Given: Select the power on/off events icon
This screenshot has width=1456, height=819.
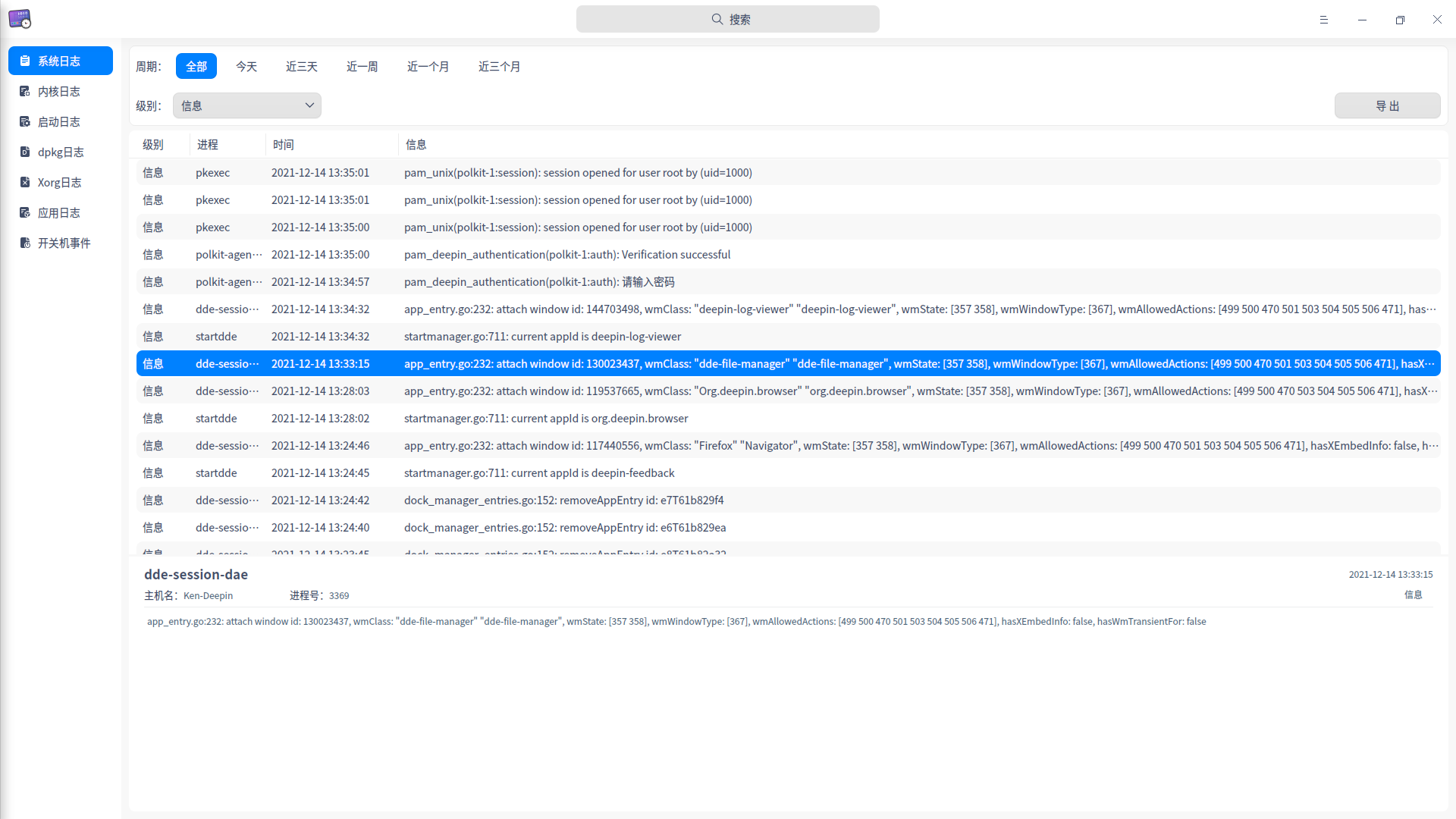Looking at the screenshot, I should (x=25, y=243).
